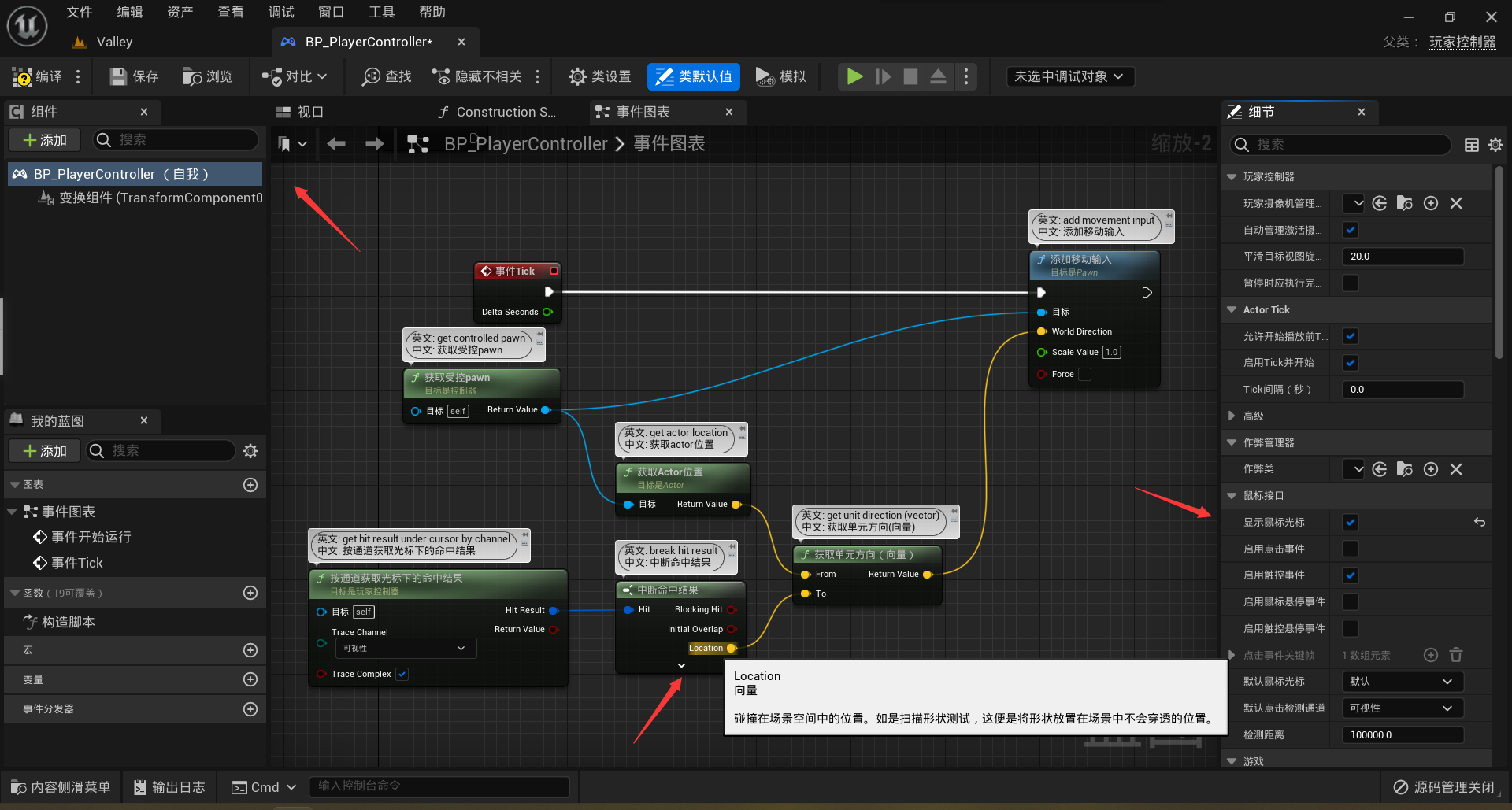Uncheck 显示鼠标光标 checkbox
This screenshot has width=1512, height=810.
1351,522
